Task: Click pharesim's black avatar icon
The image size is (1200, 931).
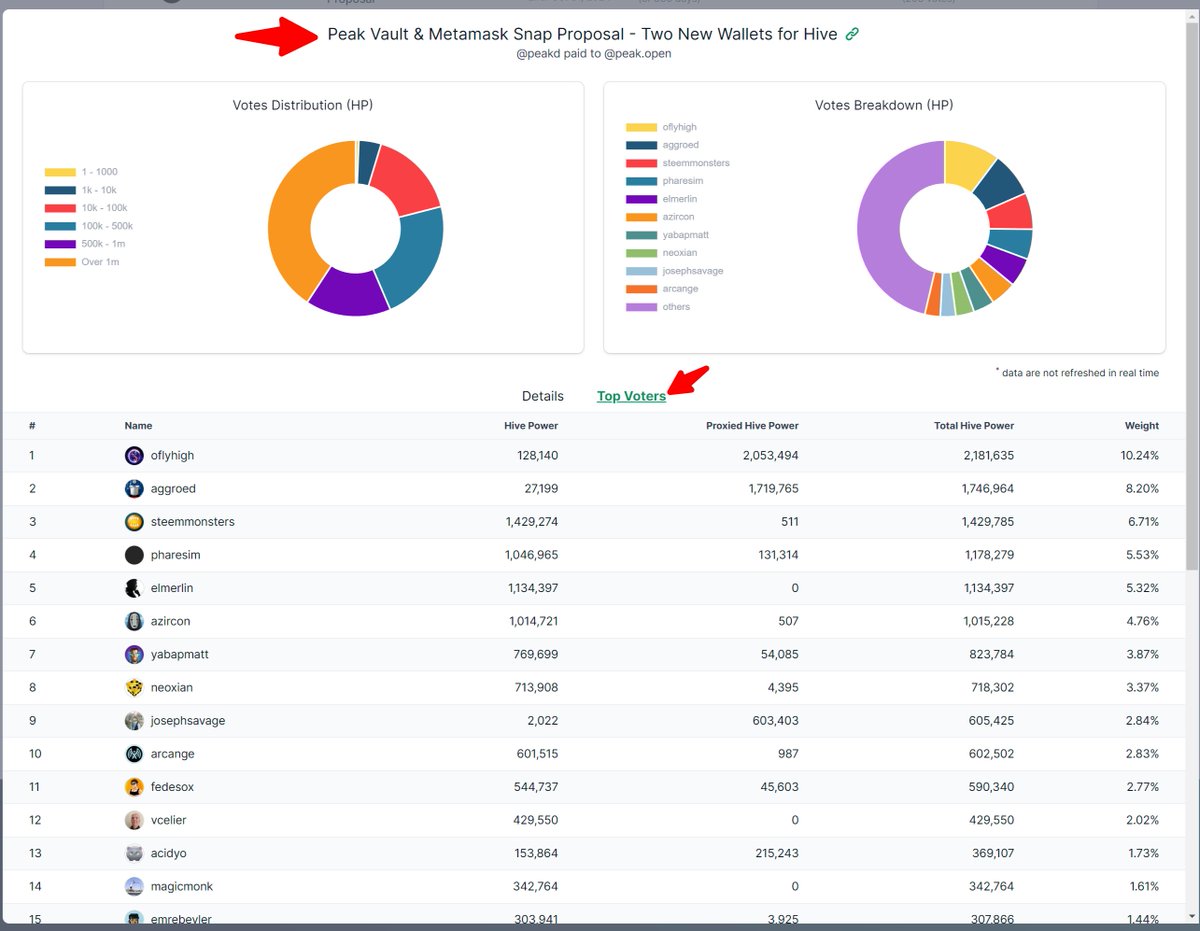Action: (x=134, y=554)
